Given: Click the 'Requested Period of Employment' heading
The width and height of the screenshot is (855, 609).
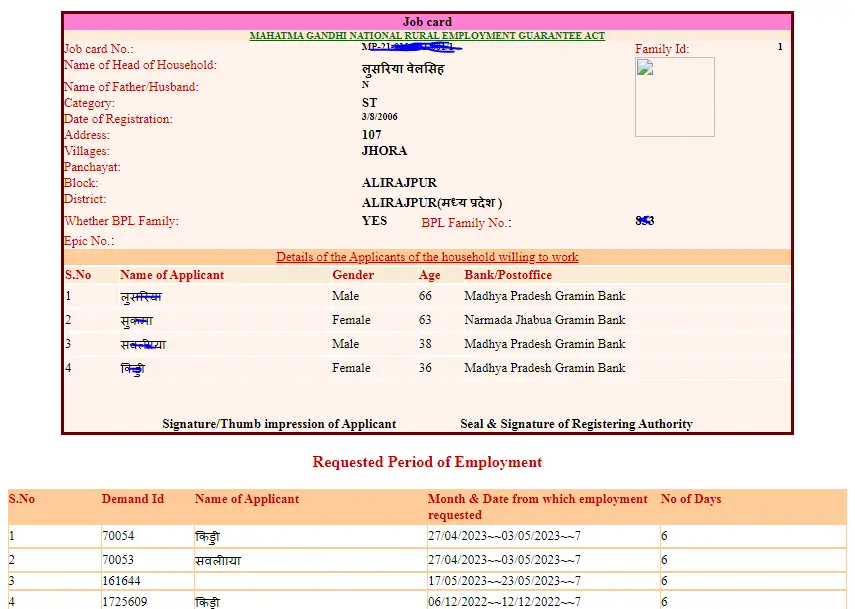Looking at the screenshot, I should [427, 462].
